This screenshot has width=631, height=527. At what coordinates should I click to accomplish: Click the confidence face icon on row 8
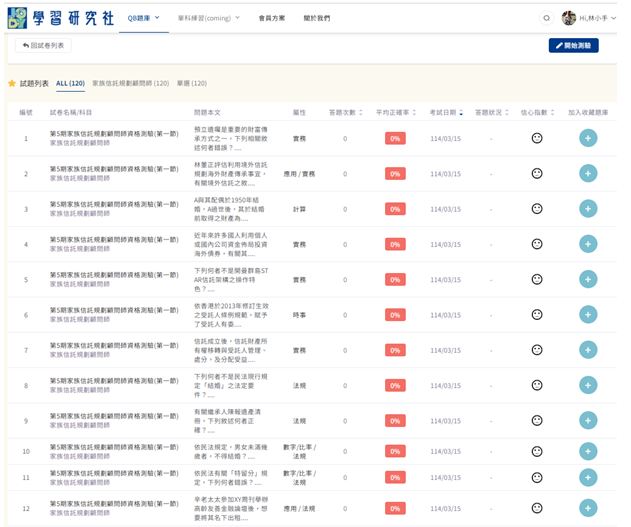coord(537,385)
